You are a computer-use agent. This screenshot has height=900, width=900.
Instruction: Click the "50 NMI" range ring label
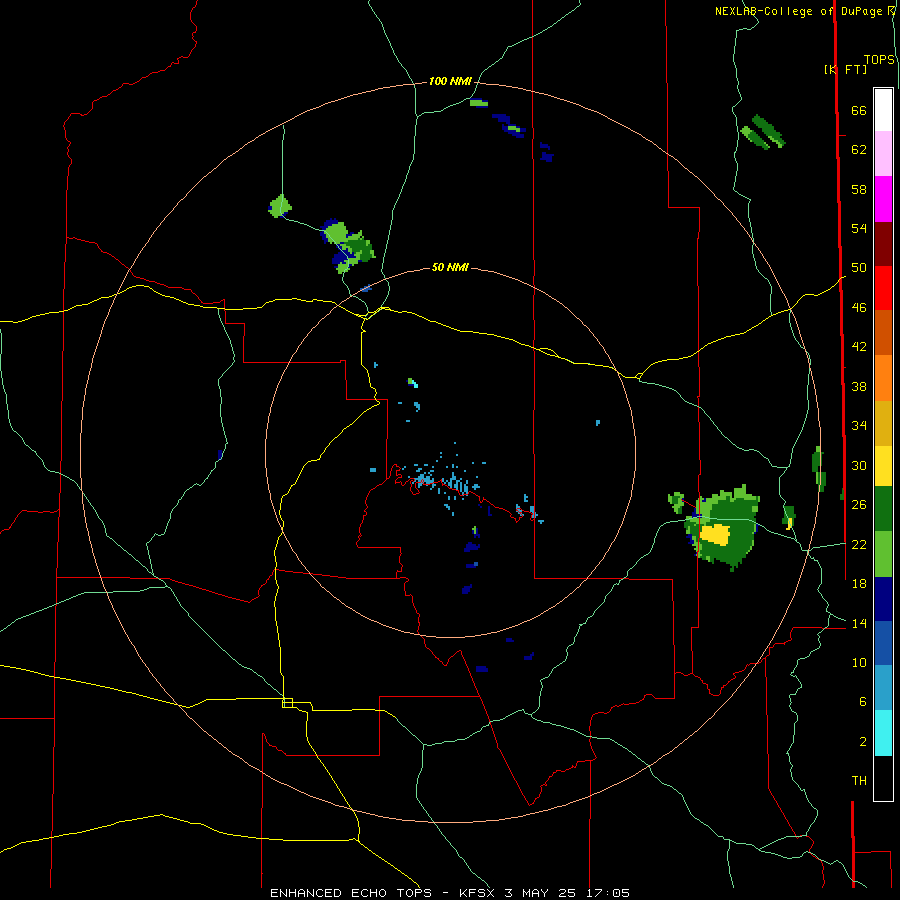[450, 267]
